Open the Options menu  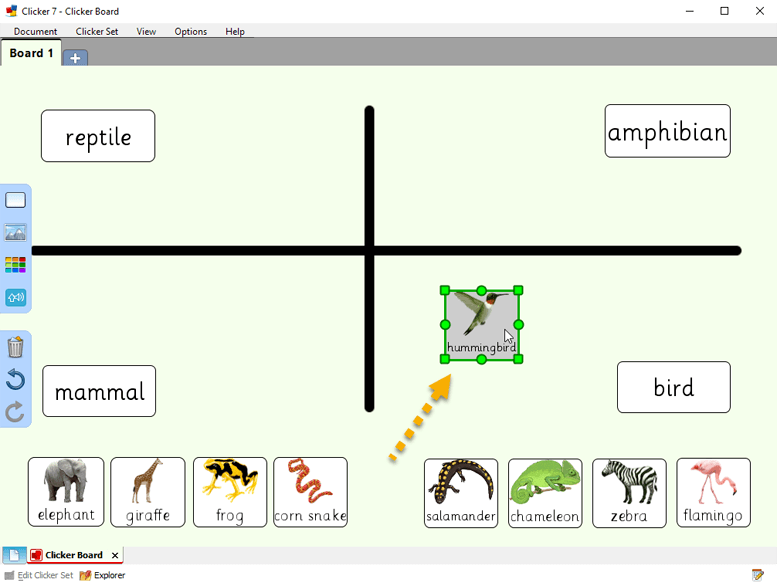[190, 31]
